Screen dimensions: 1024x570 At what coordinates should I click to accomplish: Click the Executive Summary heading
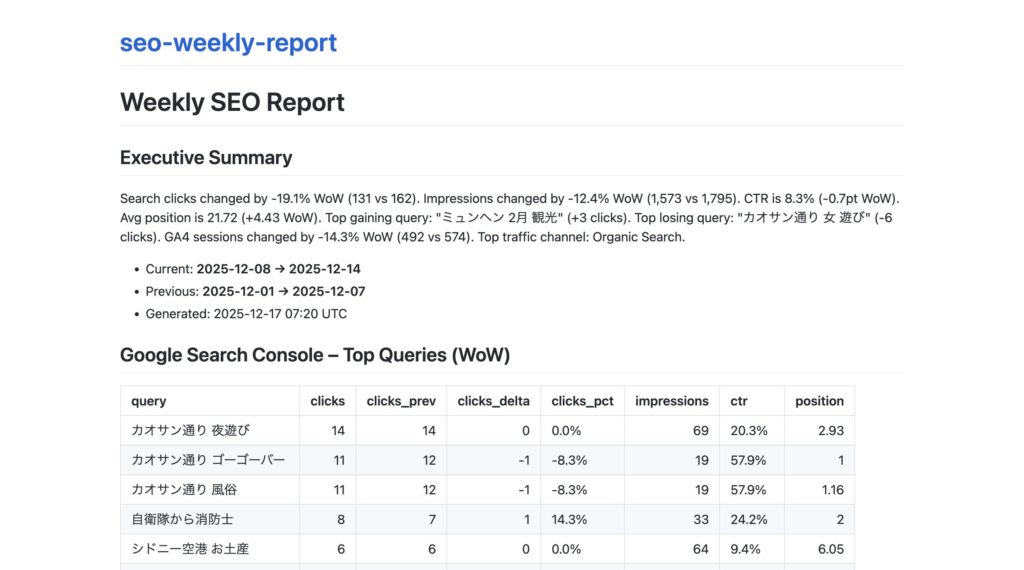206,158
